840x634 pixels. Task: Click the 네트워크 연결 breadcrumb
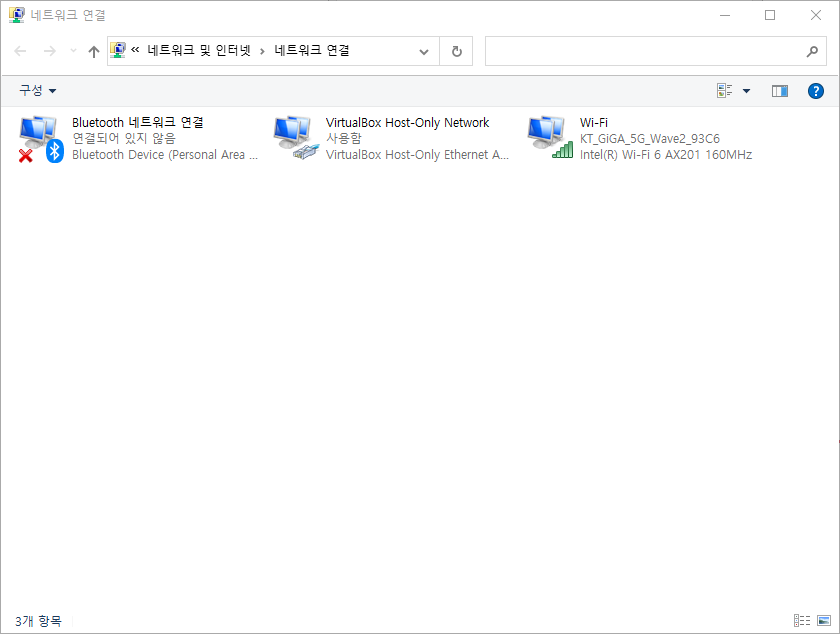tap(312, 50)
